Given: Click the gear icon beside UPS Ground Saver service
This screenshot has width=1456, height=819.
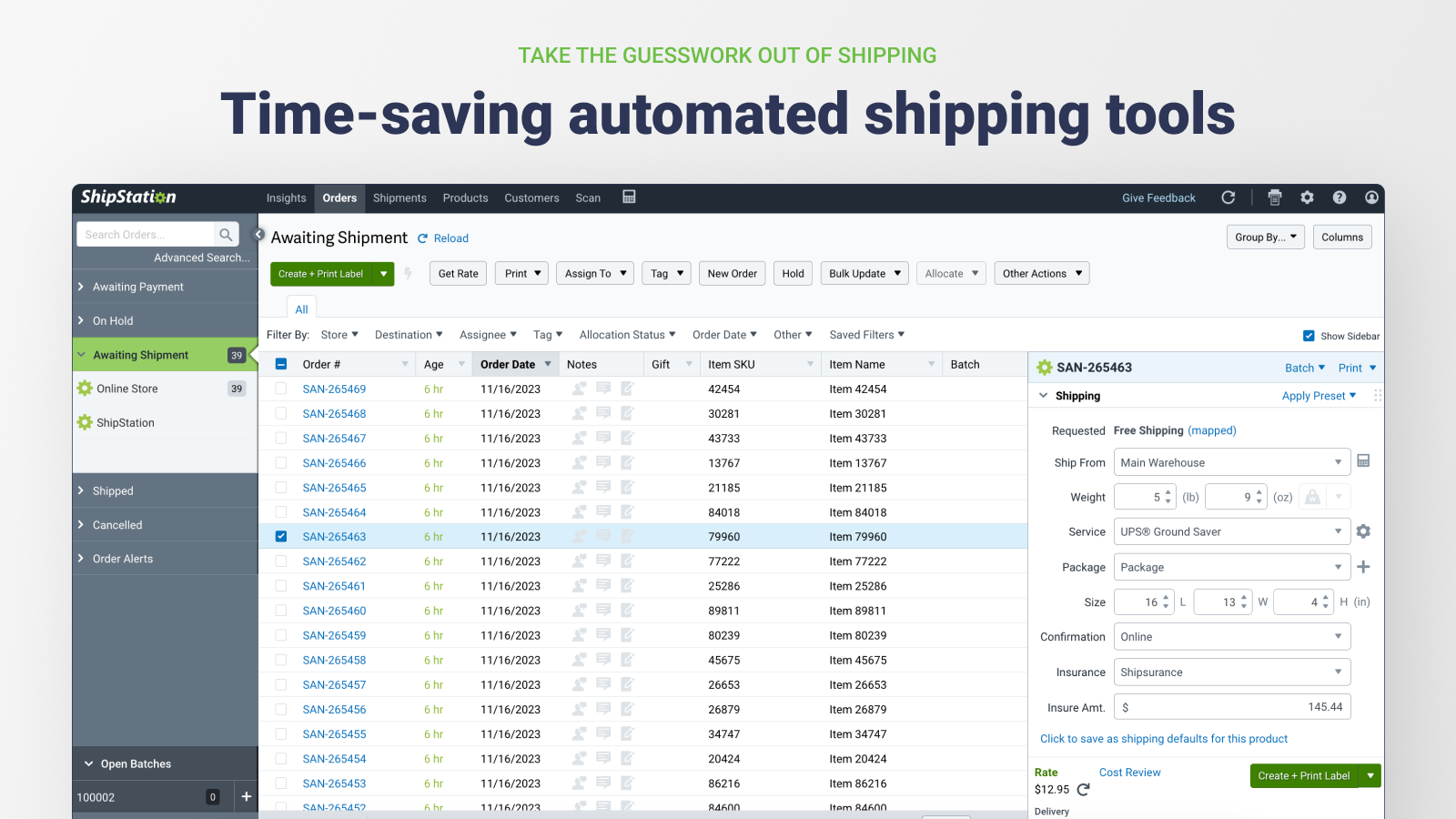Looking at the screenshot, I should (1363, 531).
